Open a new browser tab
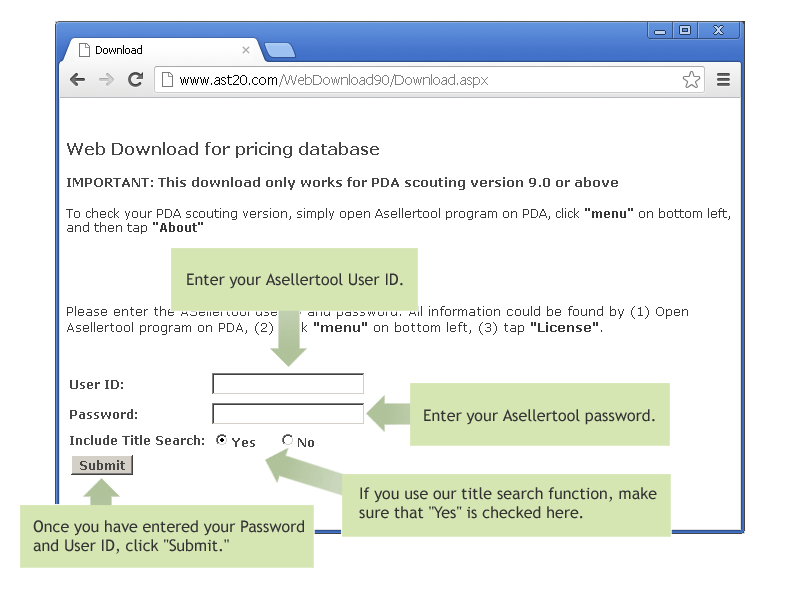 (280, 50)
